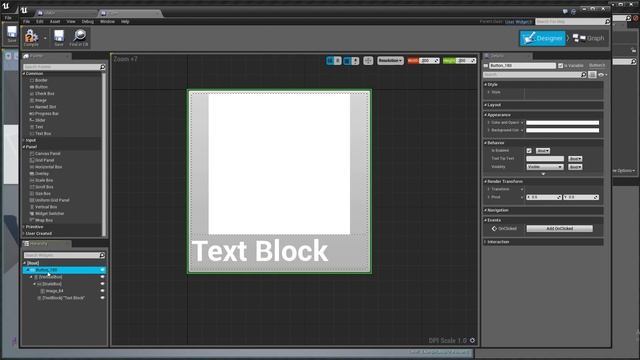Image resolution: width=640 pixels, height=360 pixels.
Task: Select Overlay widget in Palette
Action: [39, 173]
